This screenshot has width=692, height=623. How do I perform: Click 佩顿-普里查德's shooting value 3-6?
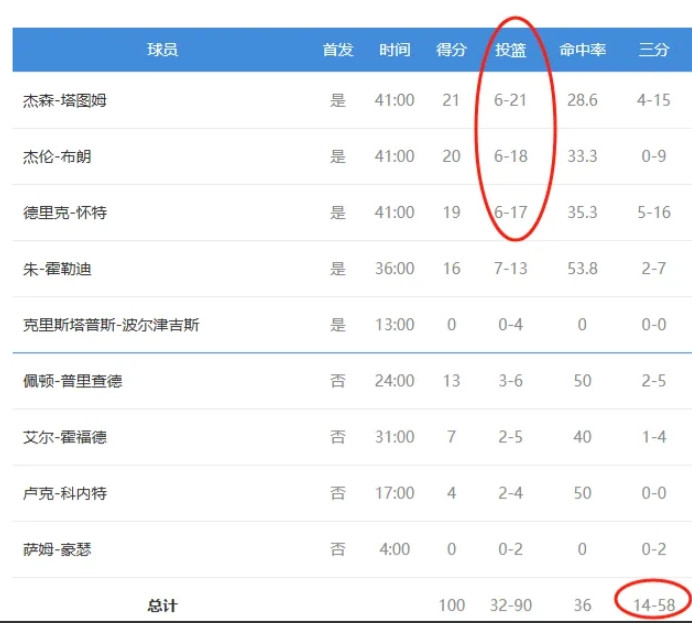(x=511, y=380)
